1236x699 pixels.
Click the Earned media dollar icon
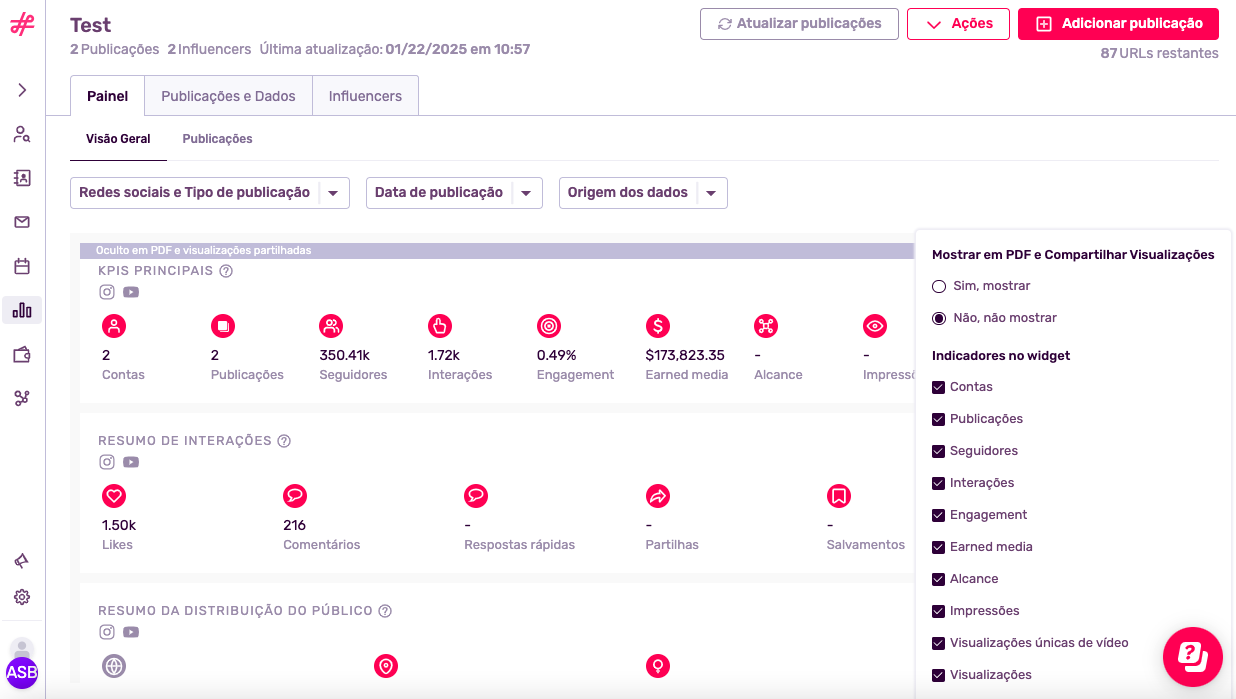coord(658,326)
